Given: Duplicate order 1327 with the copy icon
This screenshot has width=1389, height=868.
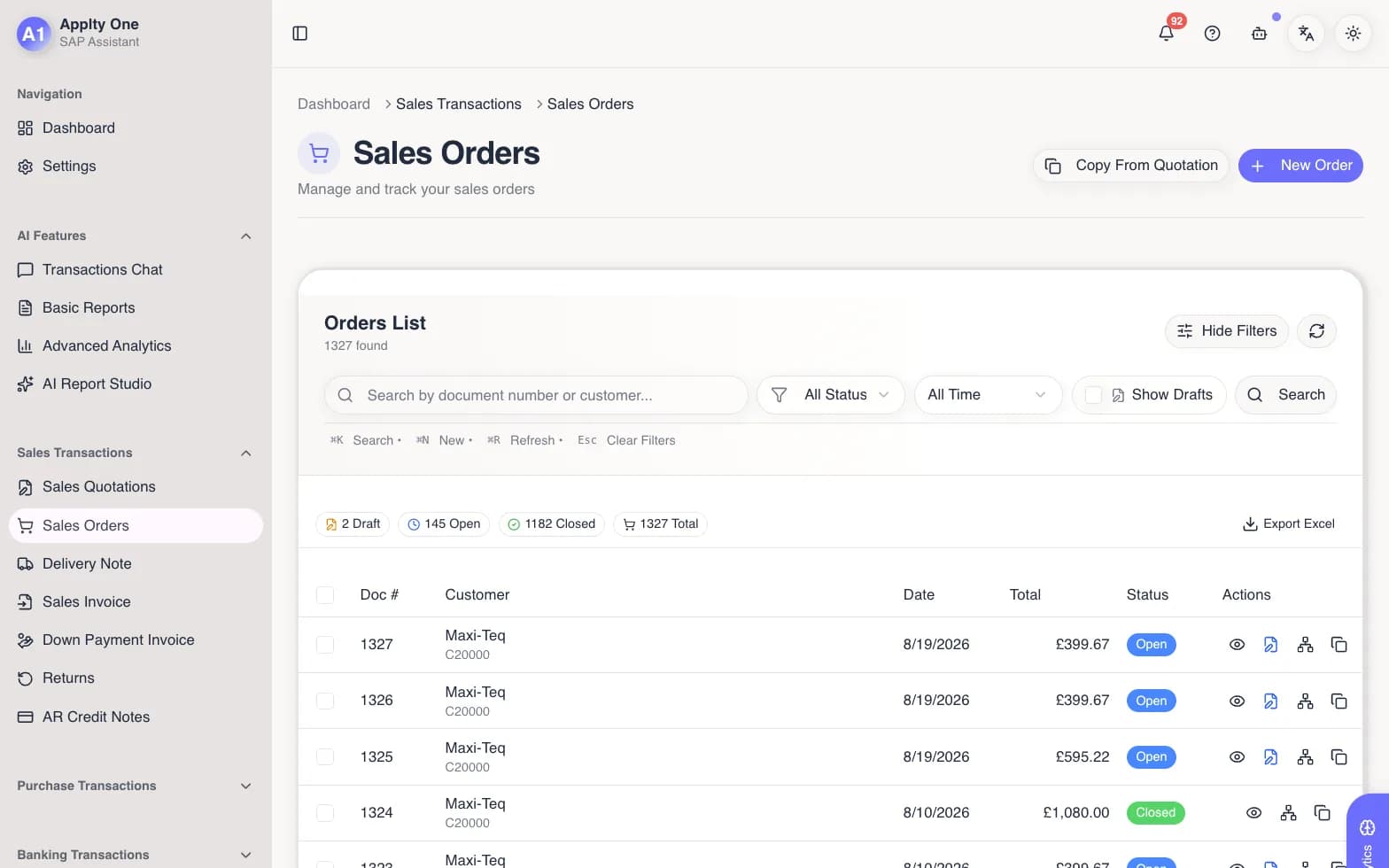Looking at the screenshot, I should 1339,645.
